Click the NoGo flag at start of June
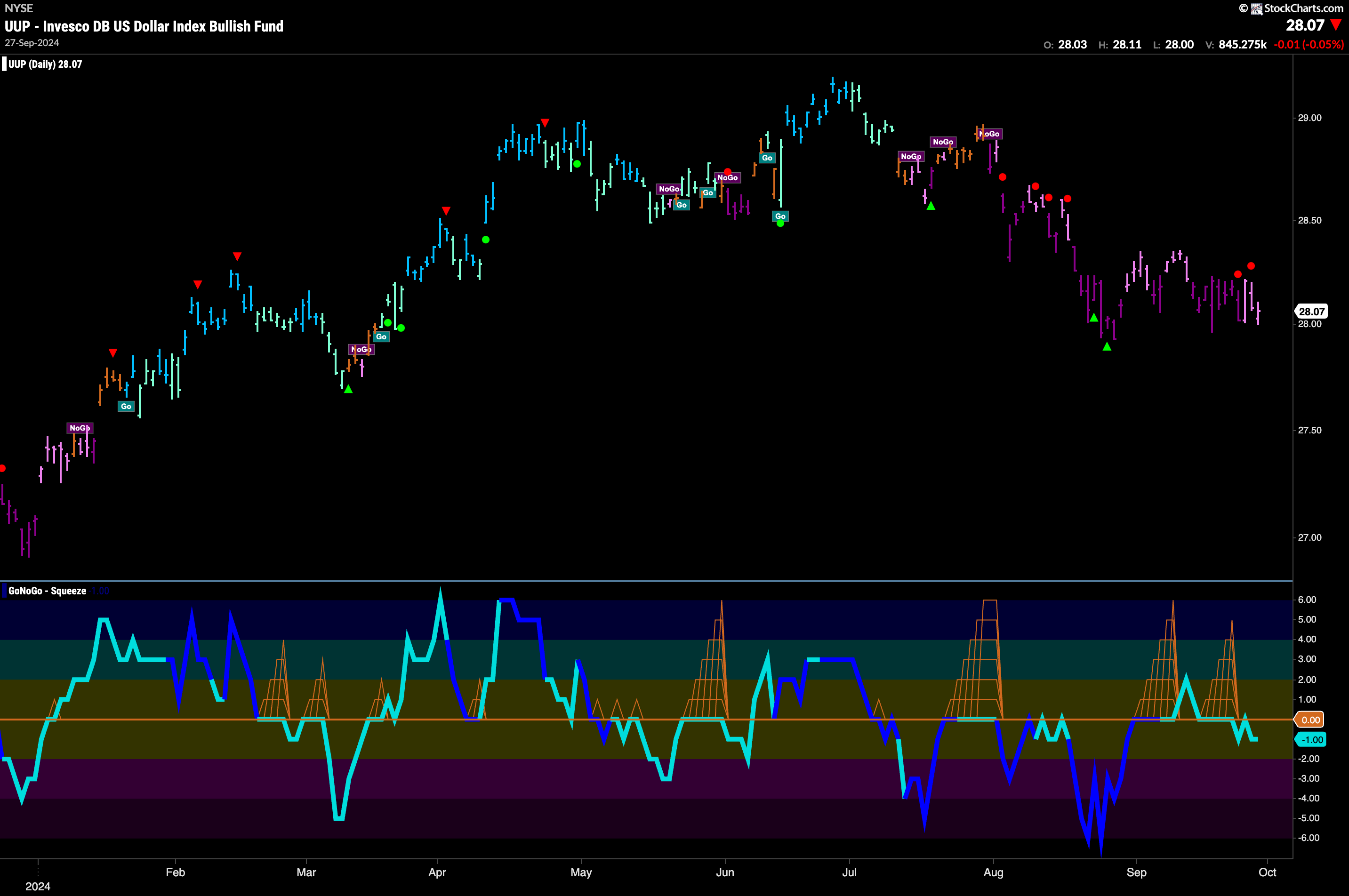 pos(728,178)
